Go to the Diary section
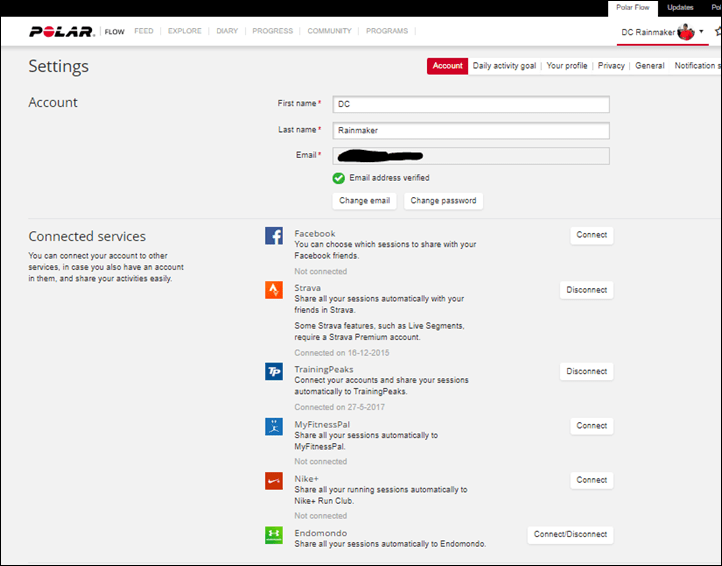The image size is (722, 566). [x=227, y=31]
